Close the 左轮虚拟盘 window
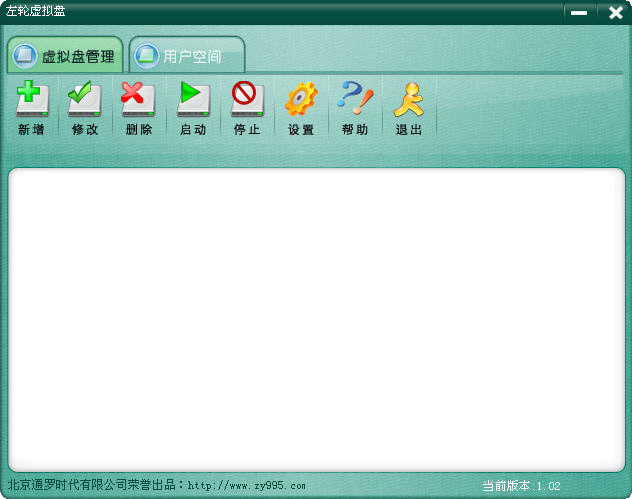 (x=615, y=12)
